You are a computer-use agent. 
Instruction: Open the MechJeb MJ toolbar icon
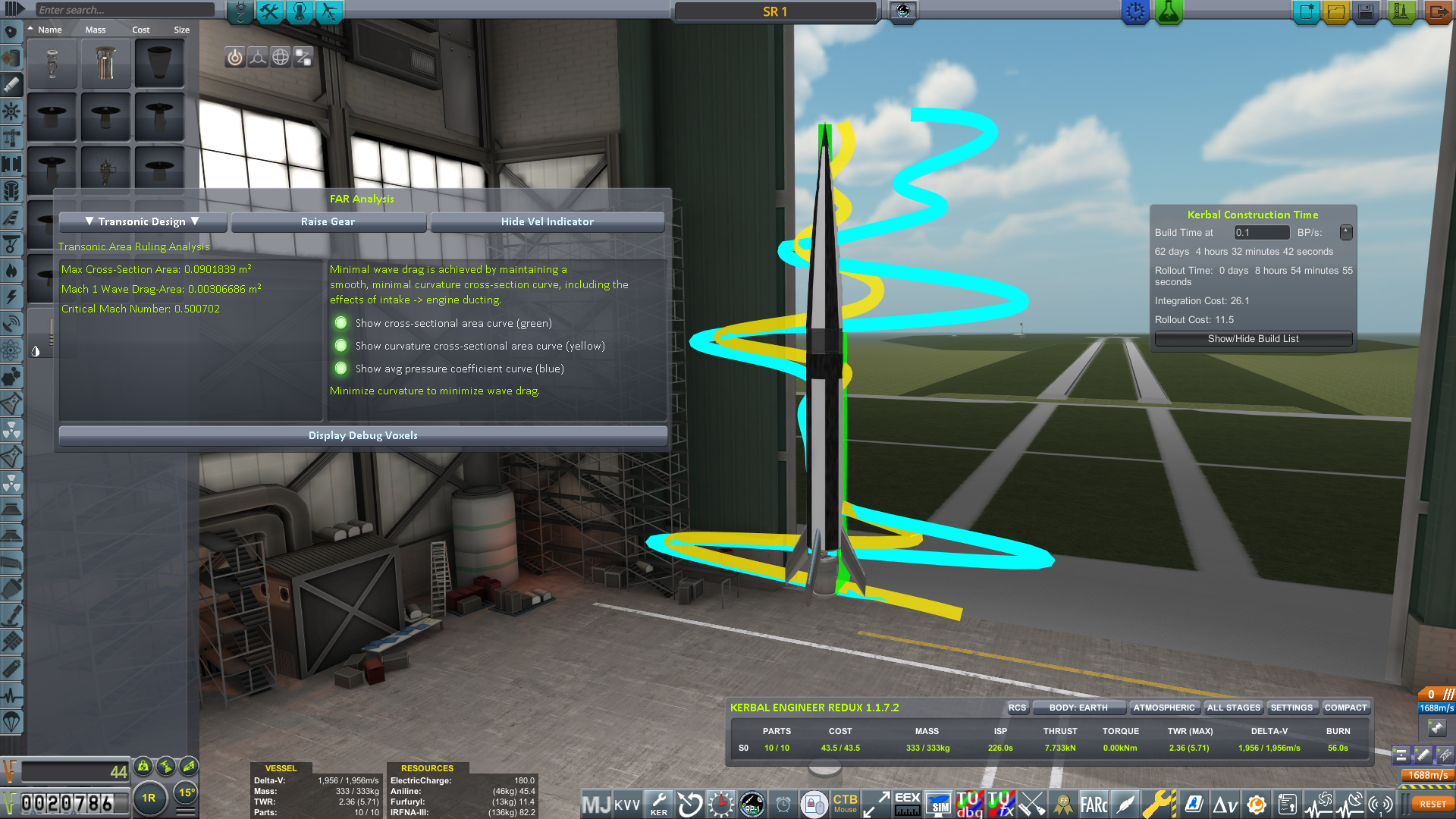coord(596,804)
